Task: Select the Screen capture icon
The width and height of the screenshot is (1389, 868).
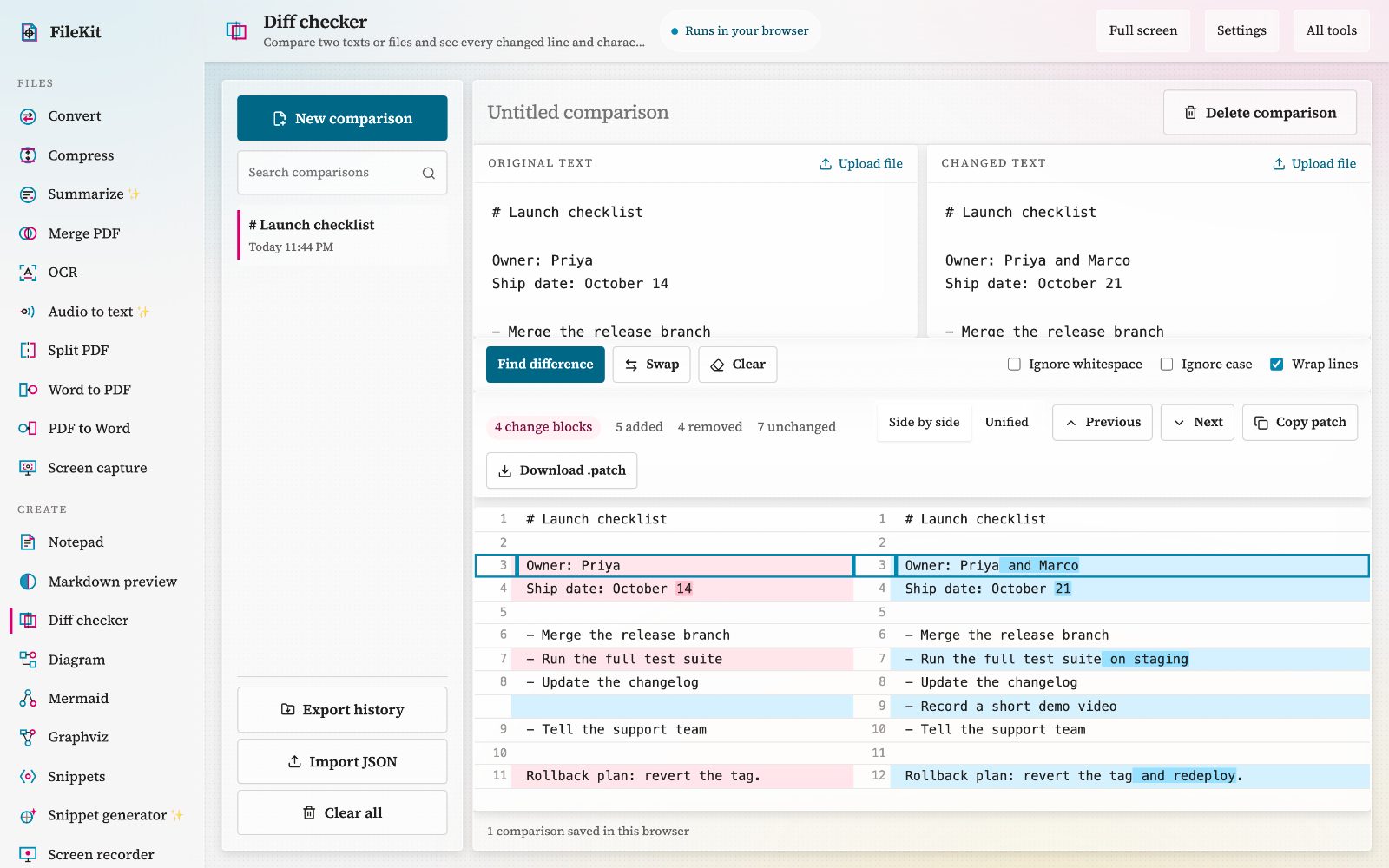Action: [x=28, y=468]
